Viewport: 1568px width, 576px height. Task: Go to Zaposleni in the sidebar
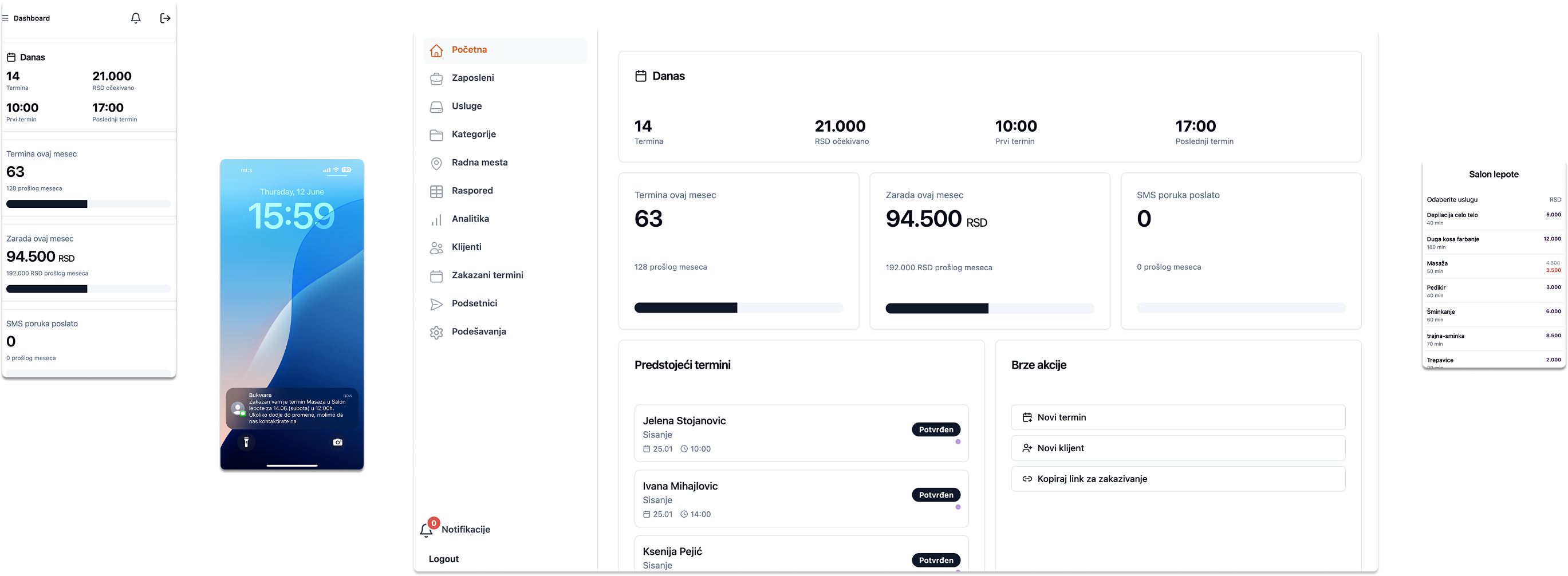coord(472,78)
